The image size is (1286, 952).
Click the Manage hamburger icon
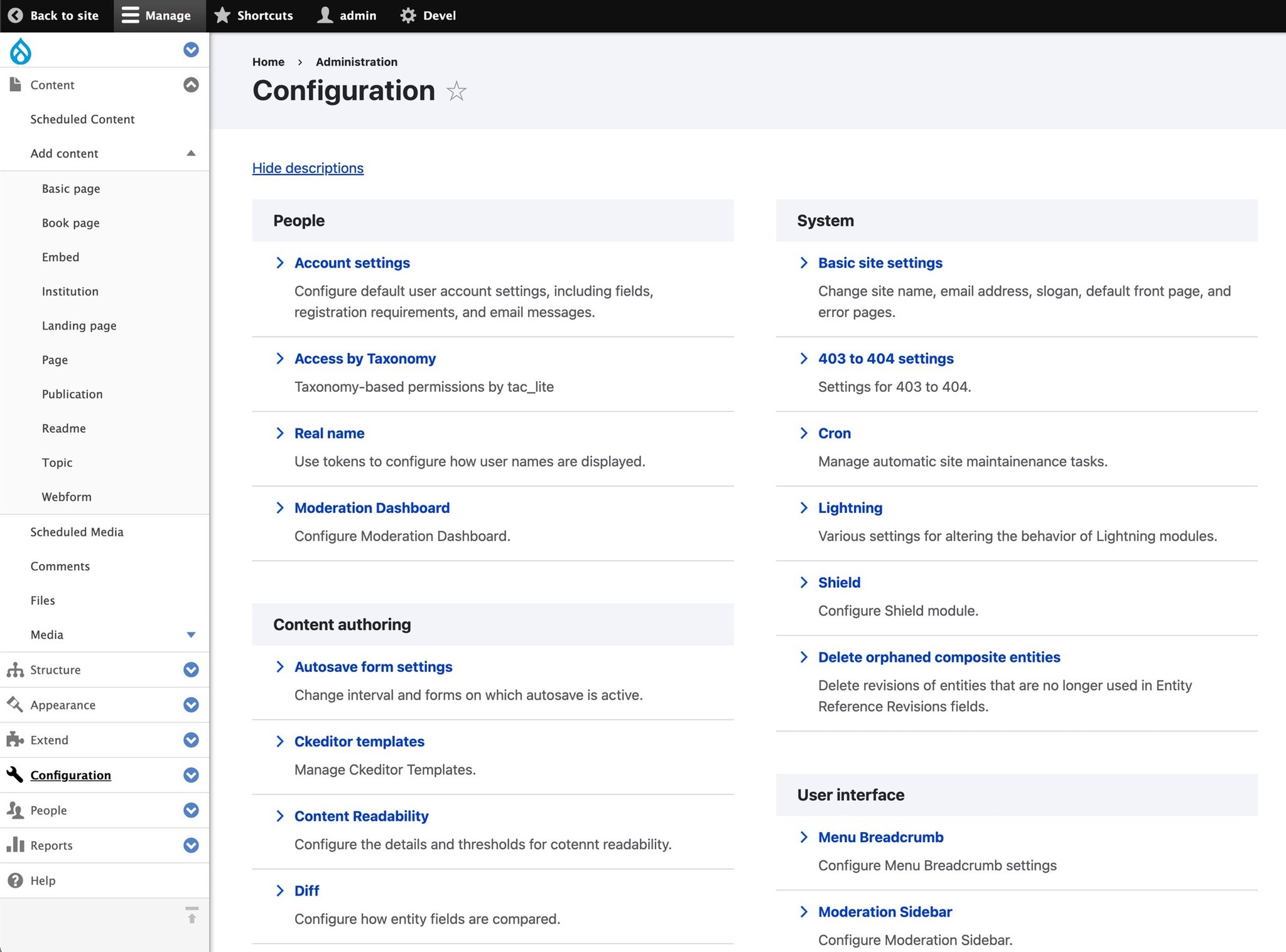coord(130,15)
